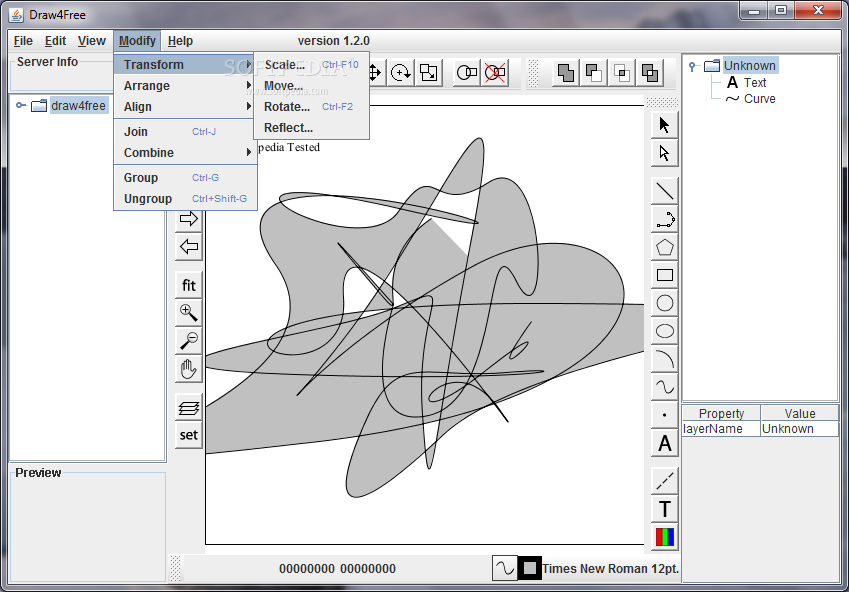Fit drawing to window with fit button
The width and height of the screenshot is (849, 592).
point(188,285)
